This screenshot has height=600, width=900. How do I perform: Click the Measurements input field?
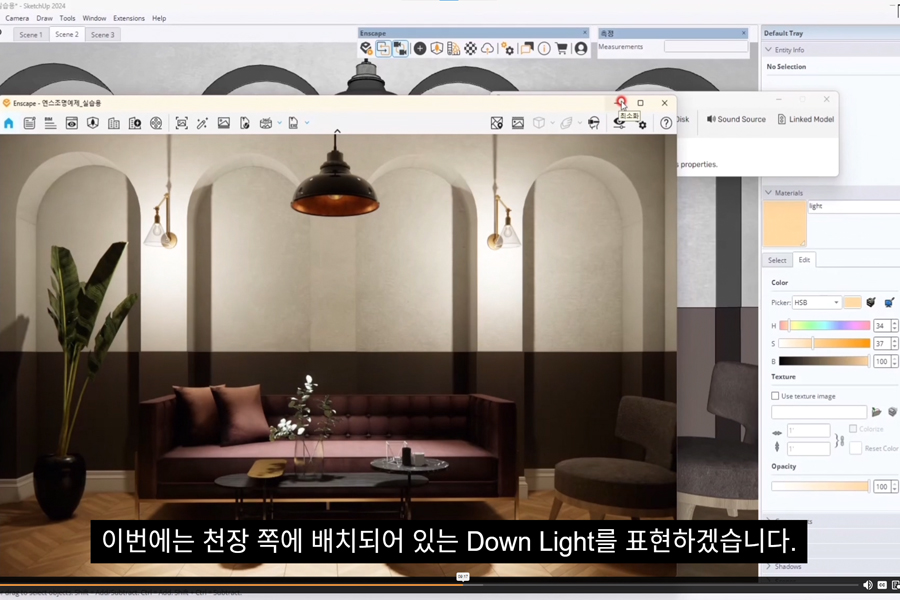[x=706, y=47]
